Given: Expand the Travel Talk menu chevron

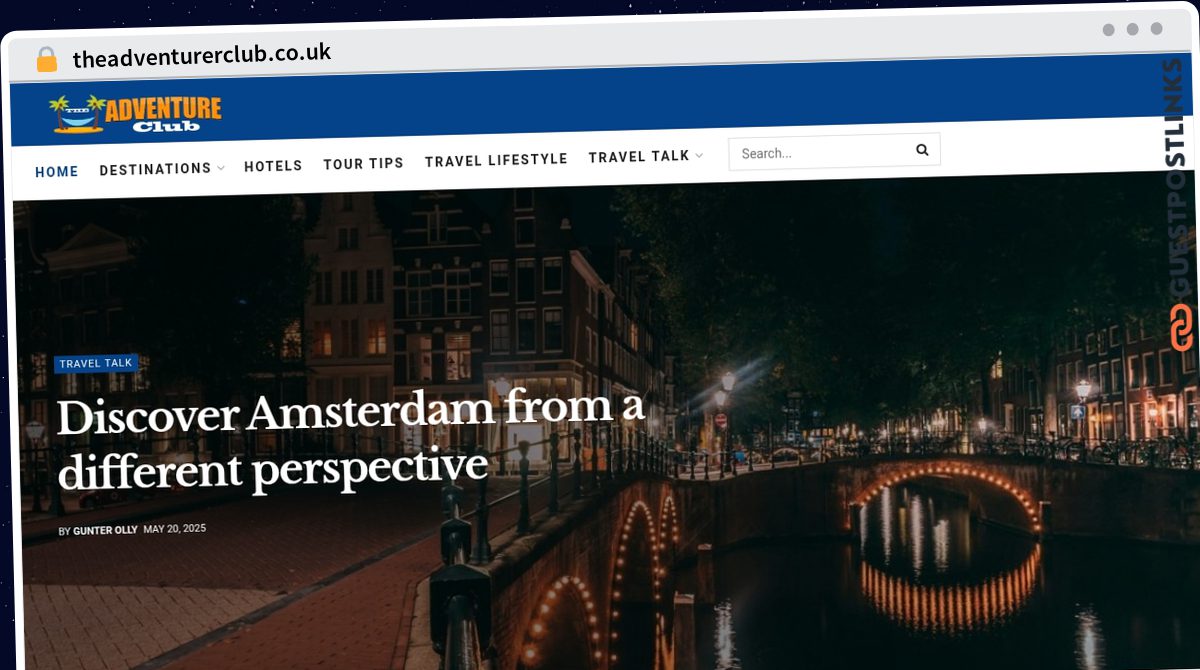Looking at the screenshot, I should tap(699, 156).
